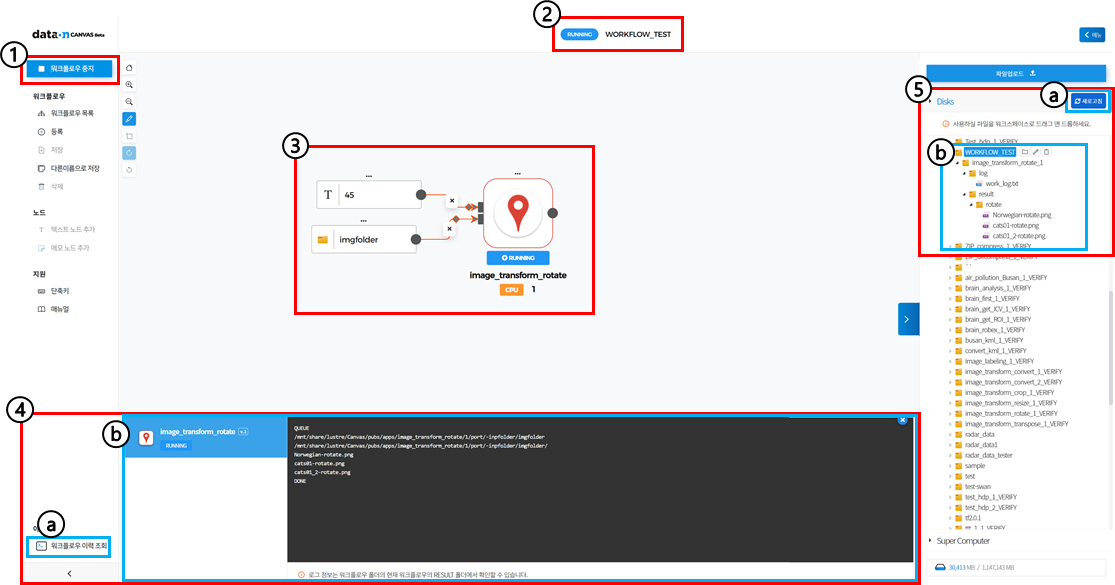This screenshot has height=585, width=1115.
Task: Open 워크플로우 목록 in the sidebar
Action: (x=72, y=114)
